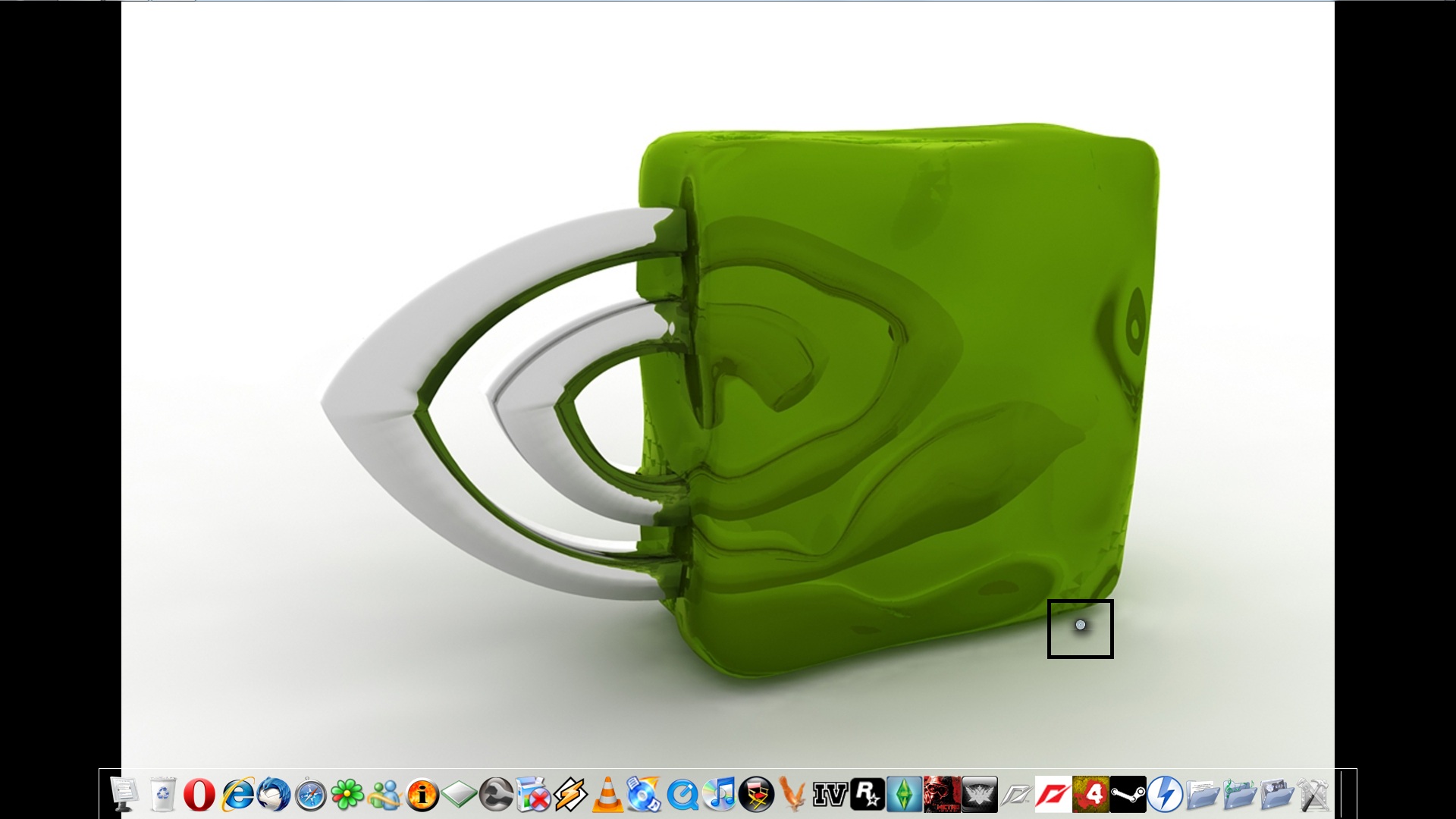Launch VLC media player cone icon
Viewport: 1456px width, 819px height.
click(607, 794)
